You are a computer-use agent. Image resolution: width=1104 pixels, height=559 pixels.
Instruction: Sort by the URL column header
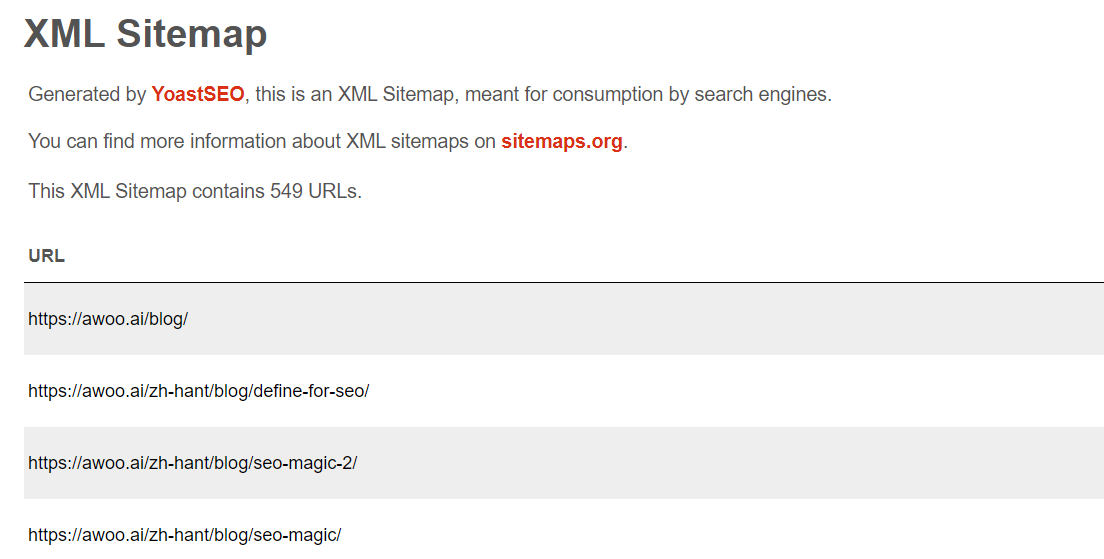[46, 256]
